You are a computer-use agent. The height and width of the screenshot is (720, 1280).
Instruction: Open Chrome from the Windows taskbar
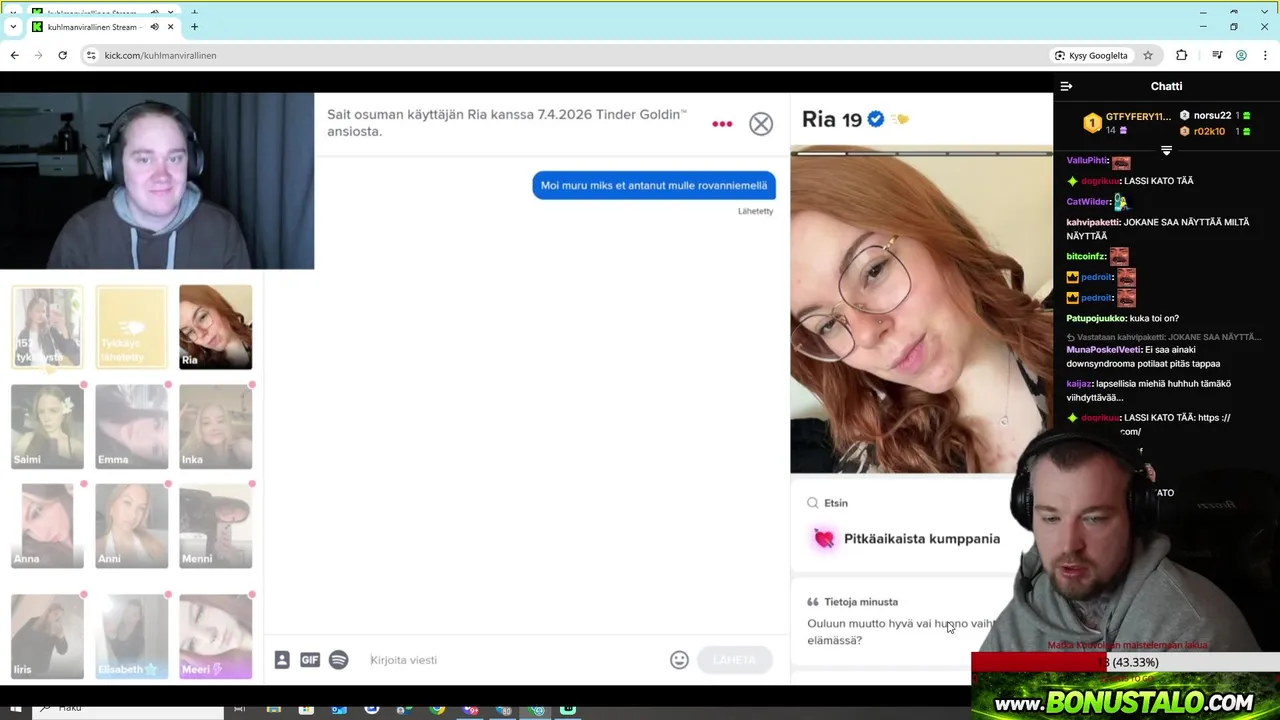437,709
